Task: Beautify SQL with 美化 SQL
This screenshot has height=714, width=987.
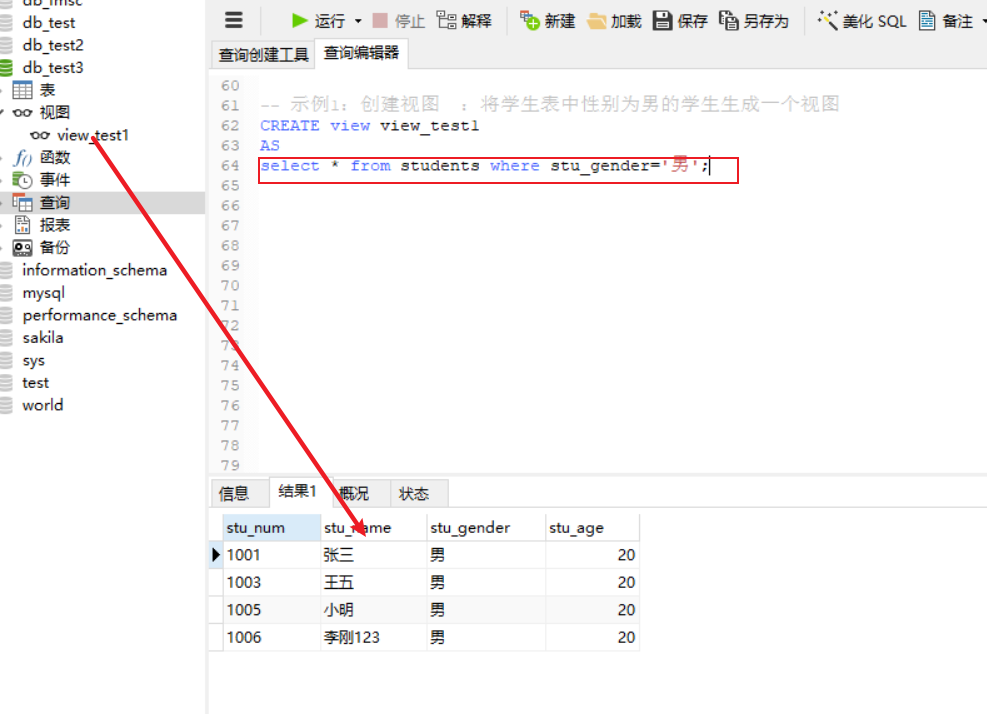Action: [862, 21]
